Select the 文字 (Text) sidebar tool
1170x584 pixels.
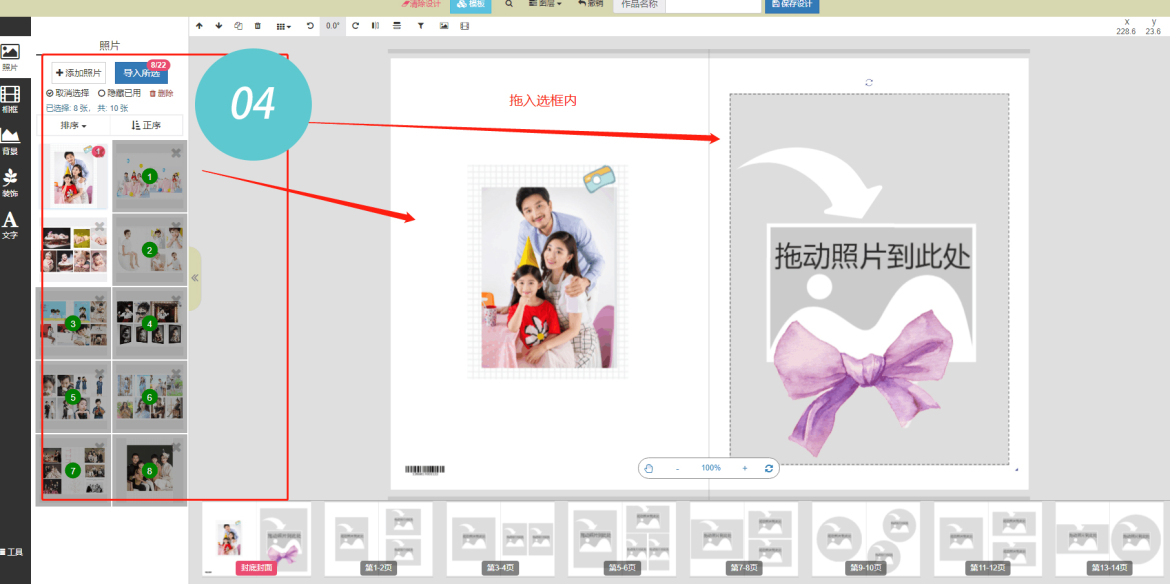click(x=10, y=224)
